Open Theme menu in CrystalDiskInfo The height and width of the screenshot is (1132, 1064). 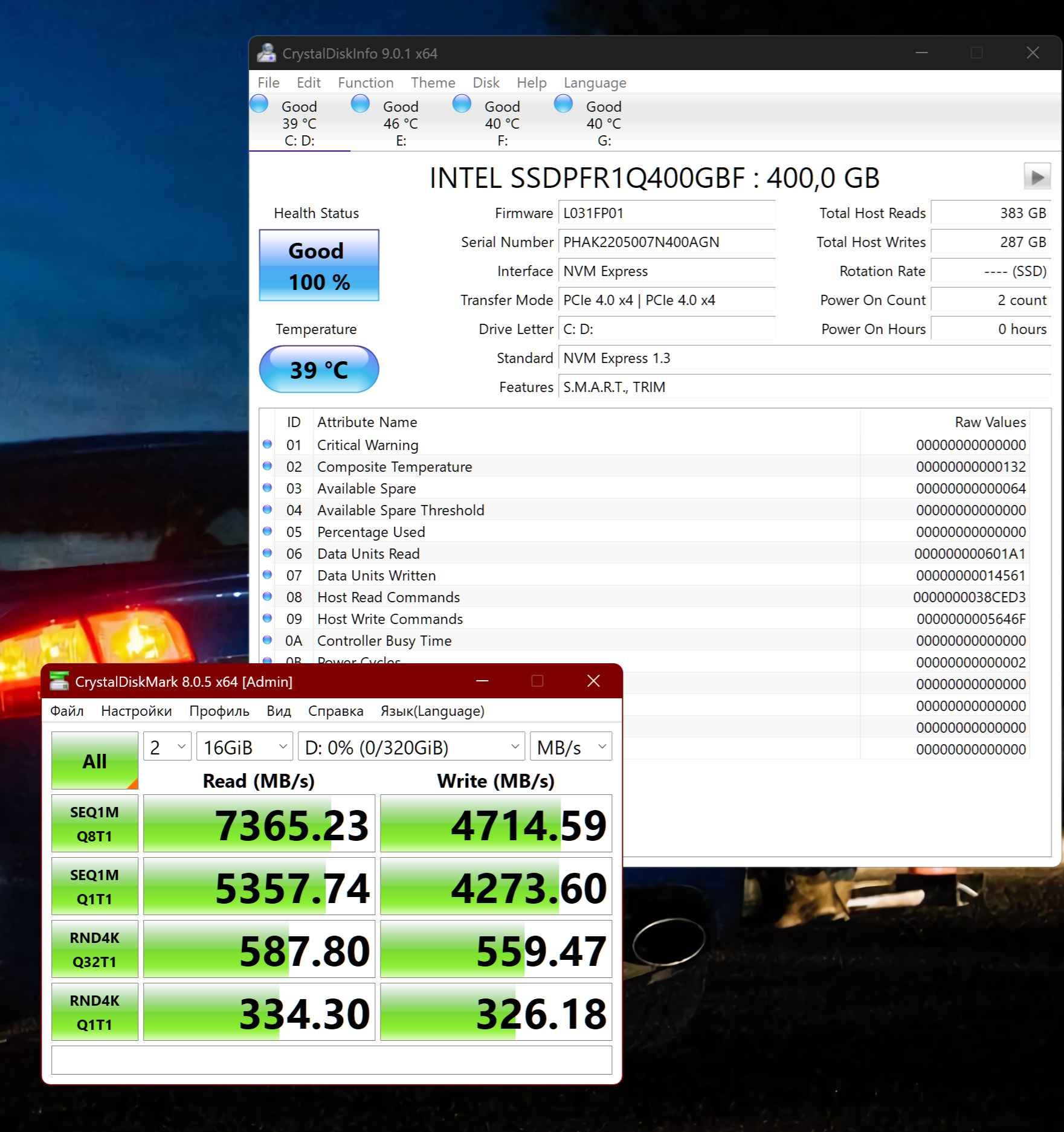coord(433,83)
